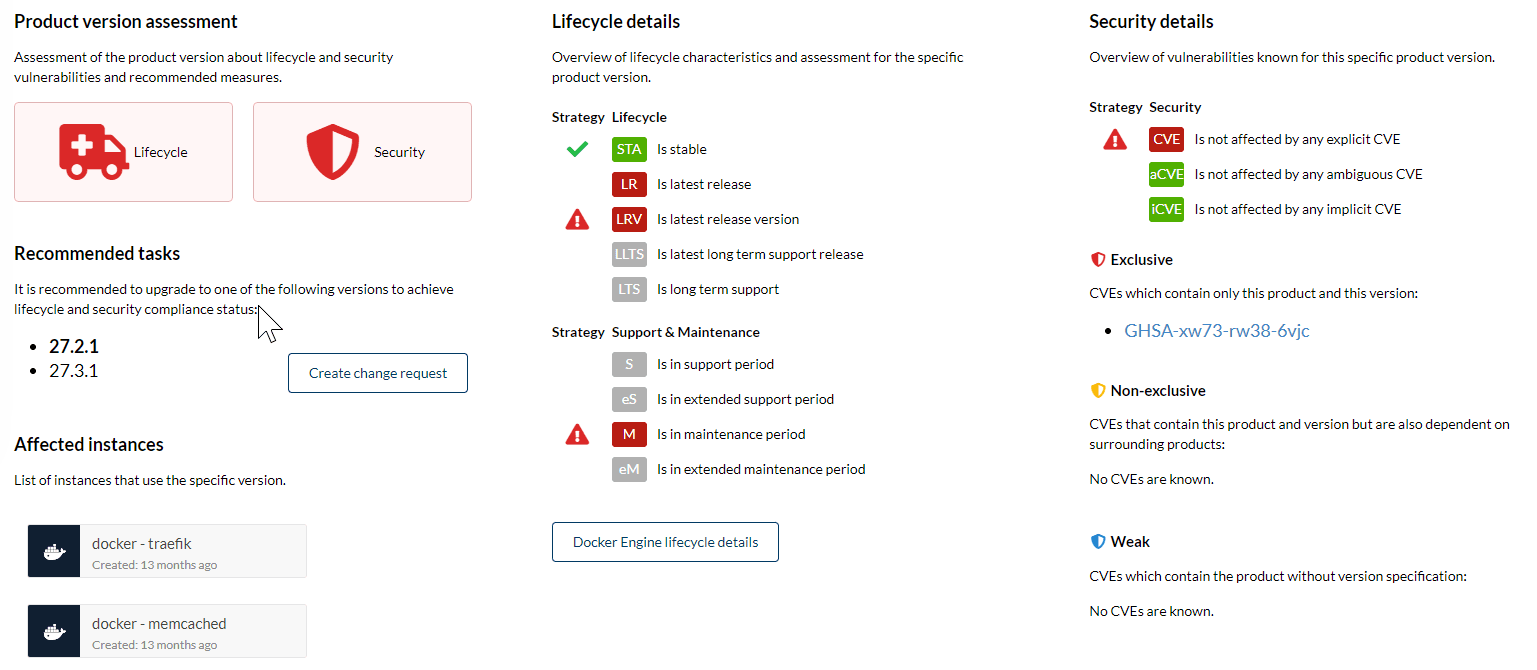
Task: Click the red shield Security icon
Action: tap(332, 152)
